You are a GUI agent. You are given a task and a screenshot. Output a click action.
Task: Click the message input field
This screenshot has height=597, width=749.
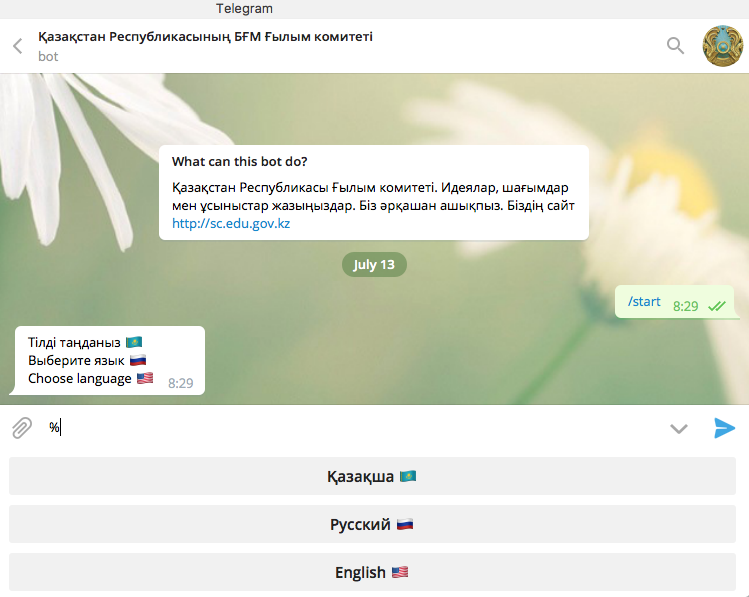[x=350, y=428]
